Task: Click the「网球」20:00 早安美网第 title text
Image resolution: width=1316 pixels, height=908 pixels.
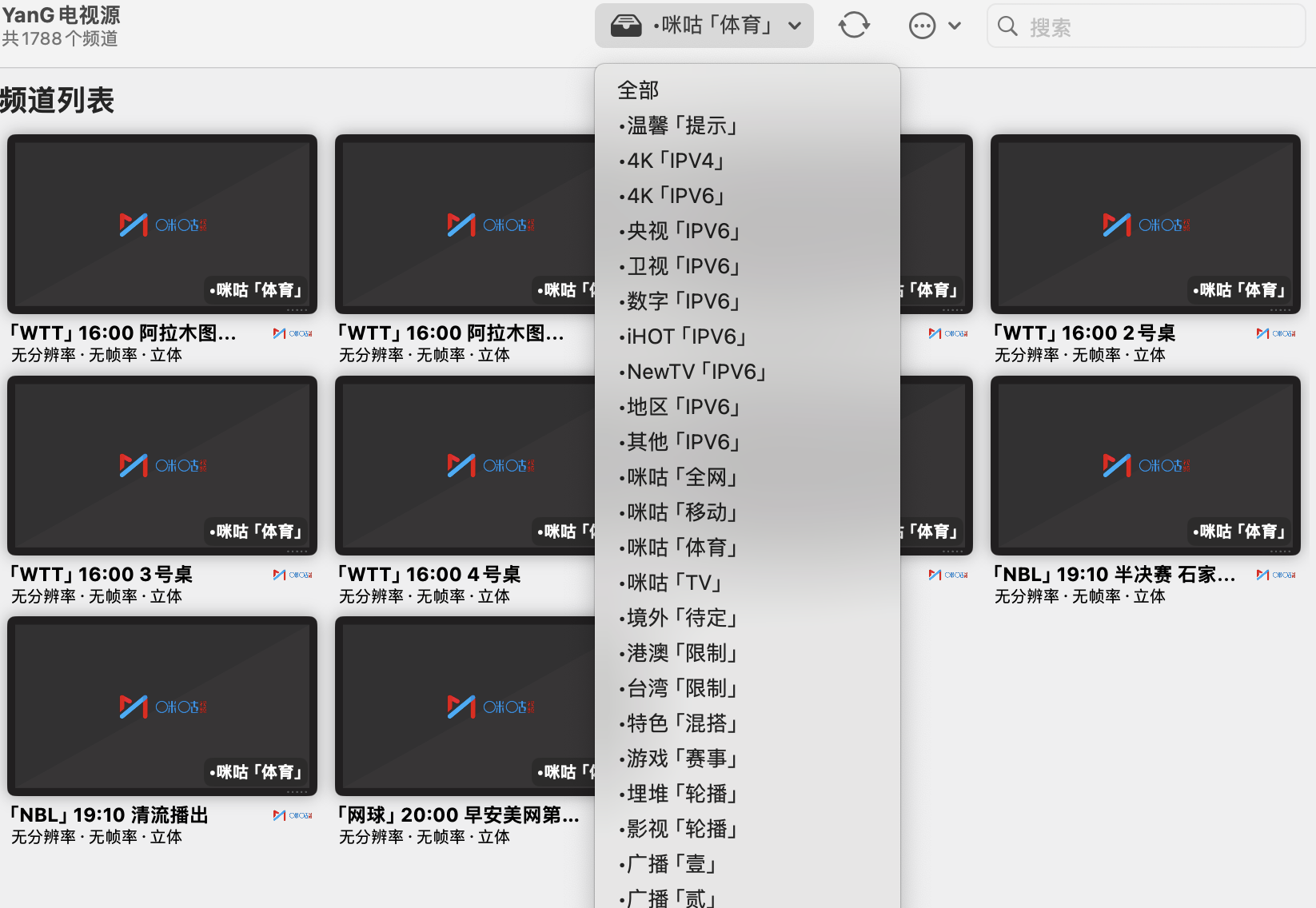Action: tap(458, 814)
